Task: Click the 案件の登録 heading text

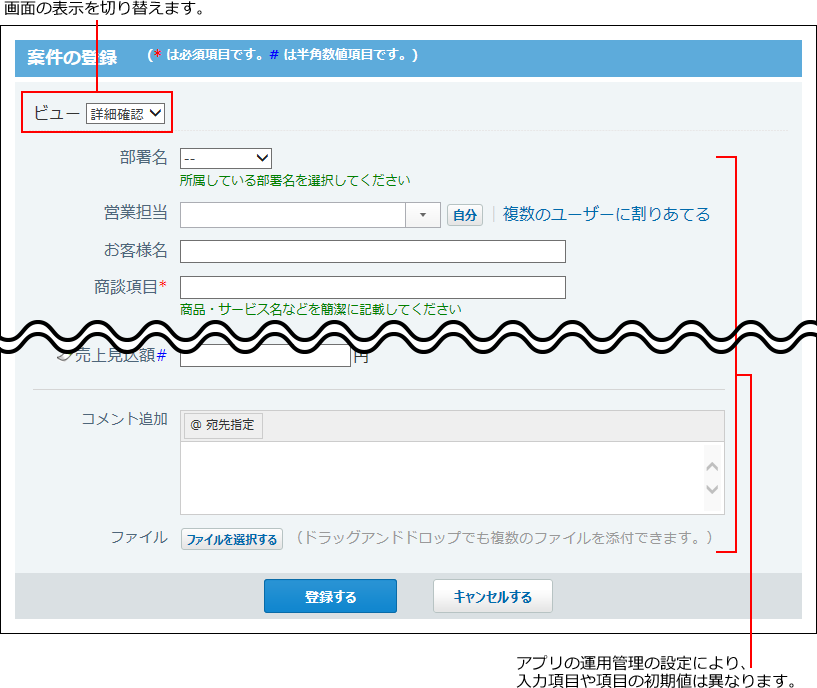Action: [x=72, y=57]
